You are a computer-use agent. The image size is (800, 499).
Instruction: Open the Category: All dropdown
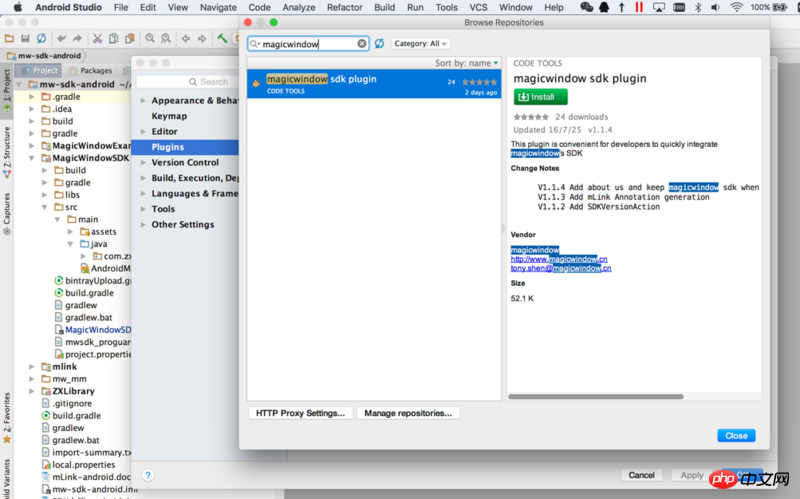[x=420, y=44]
